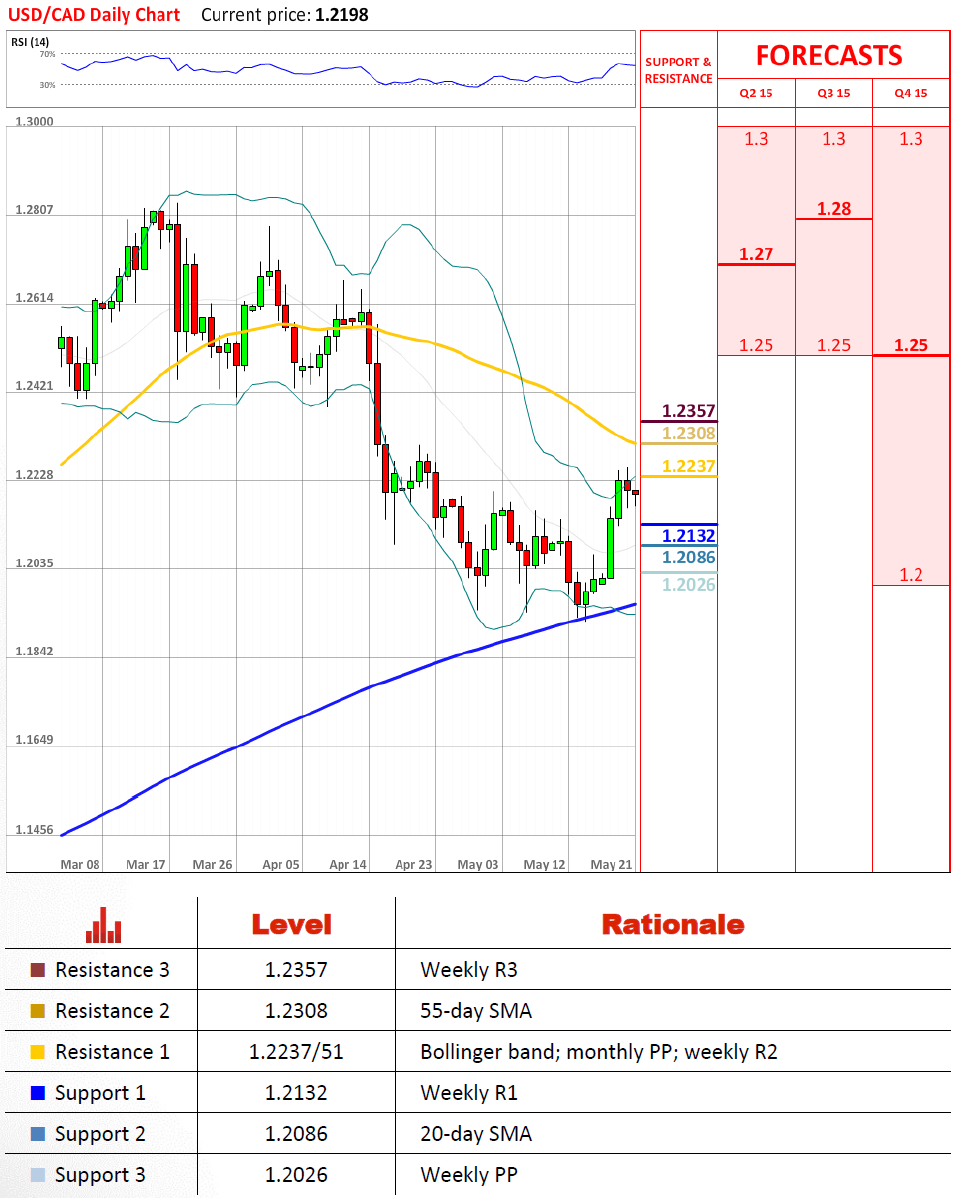Click the '20-day SMA' rationale cell
Viewport: 965px width, 1198px height.
[475, 1134]
